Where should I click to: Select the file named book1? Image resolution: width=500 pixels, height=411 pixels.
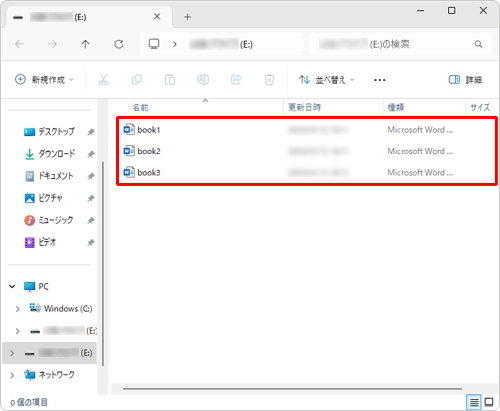[x=149, y=130]
